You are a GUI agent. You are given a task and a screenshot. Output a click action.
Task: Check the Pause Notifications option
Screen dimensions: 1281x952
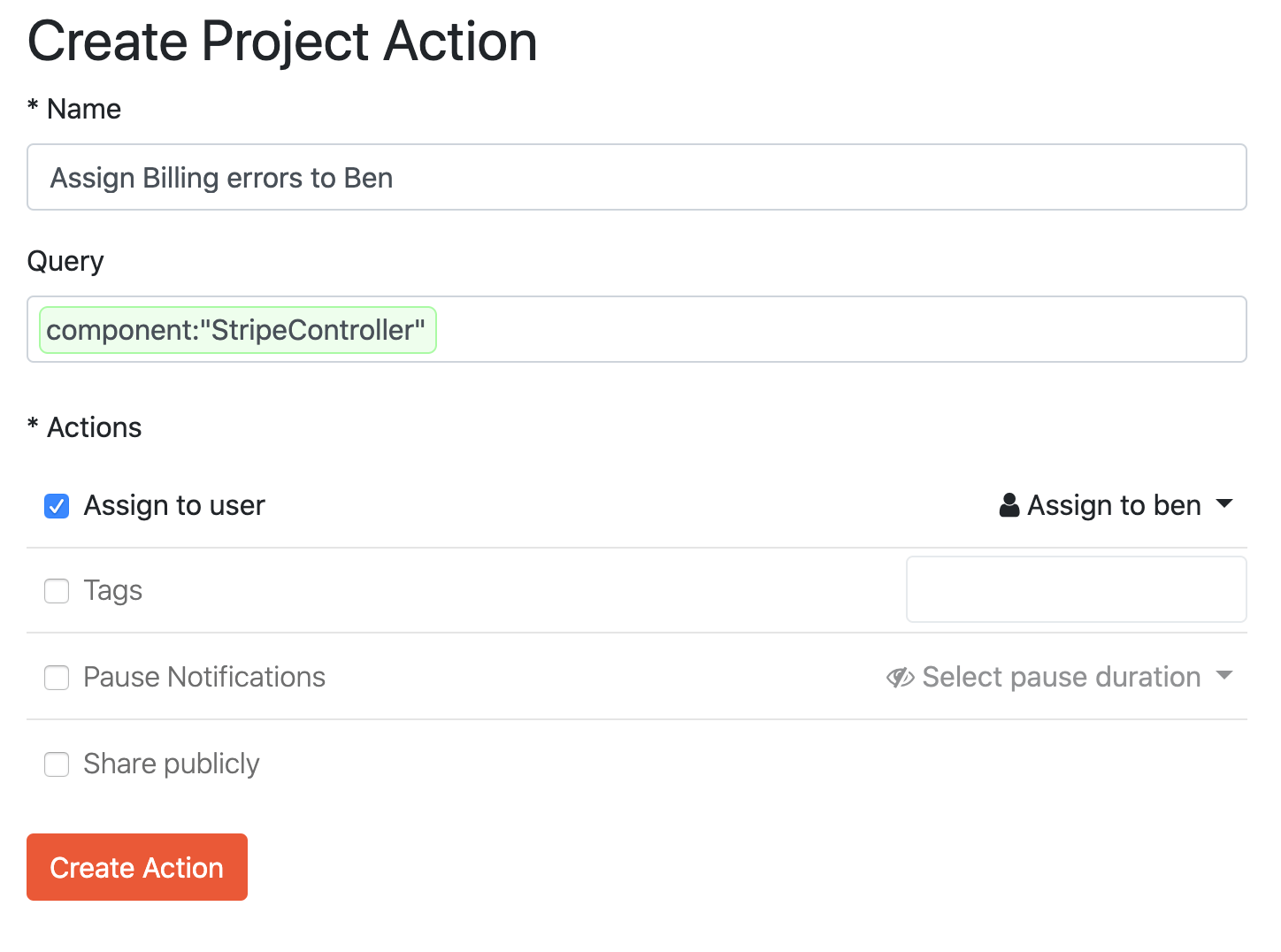[57, 678]
